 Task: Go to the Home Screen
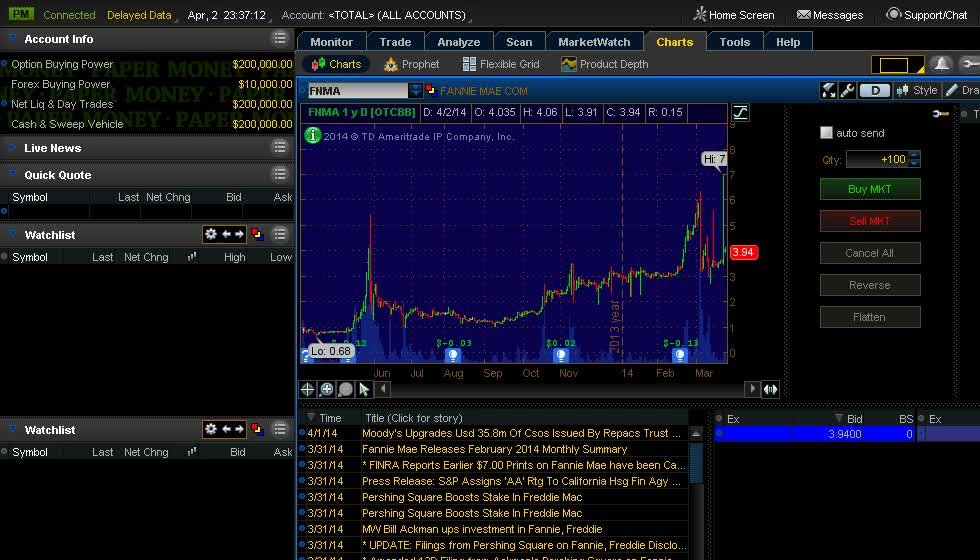pyautogui.click(x=734, y=15)
